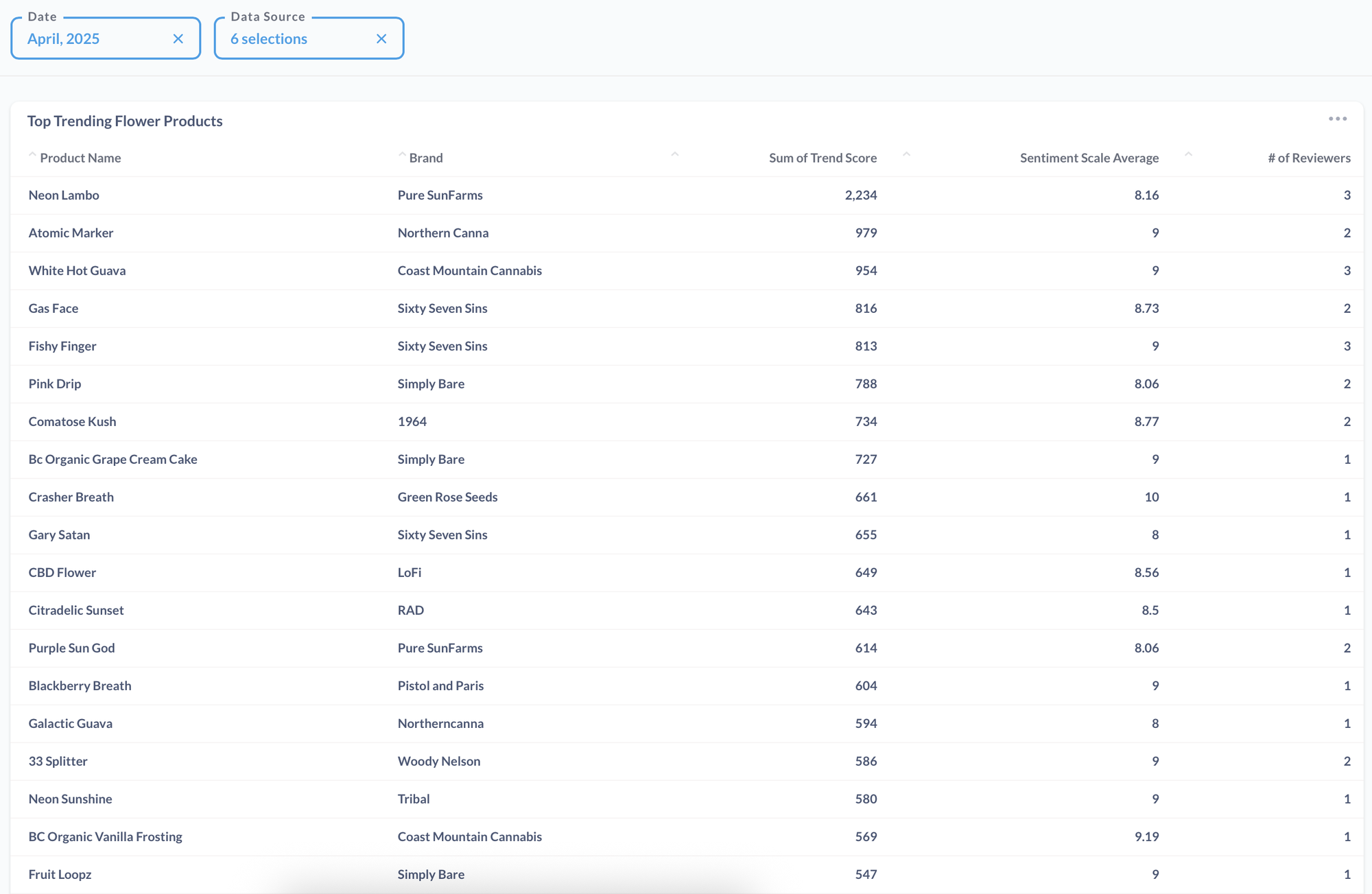
Task: Click the Green Rose Seeds brand cell
Action: pos(447,497)
